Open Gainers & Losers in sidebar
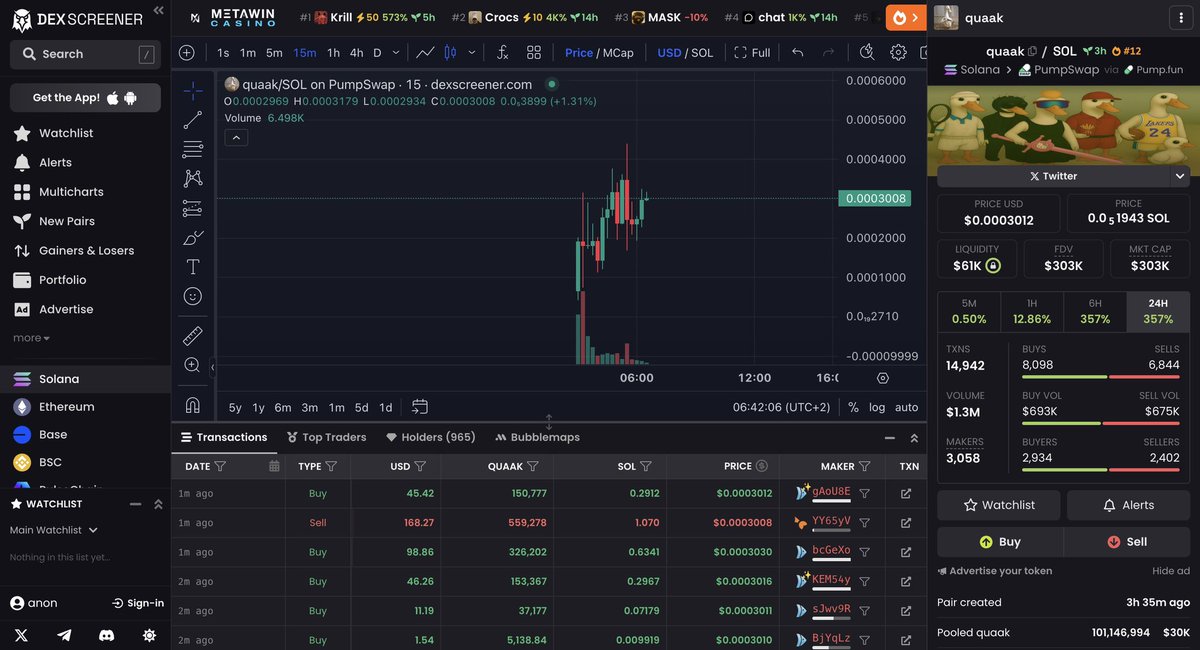 click(x=73, y=250)
